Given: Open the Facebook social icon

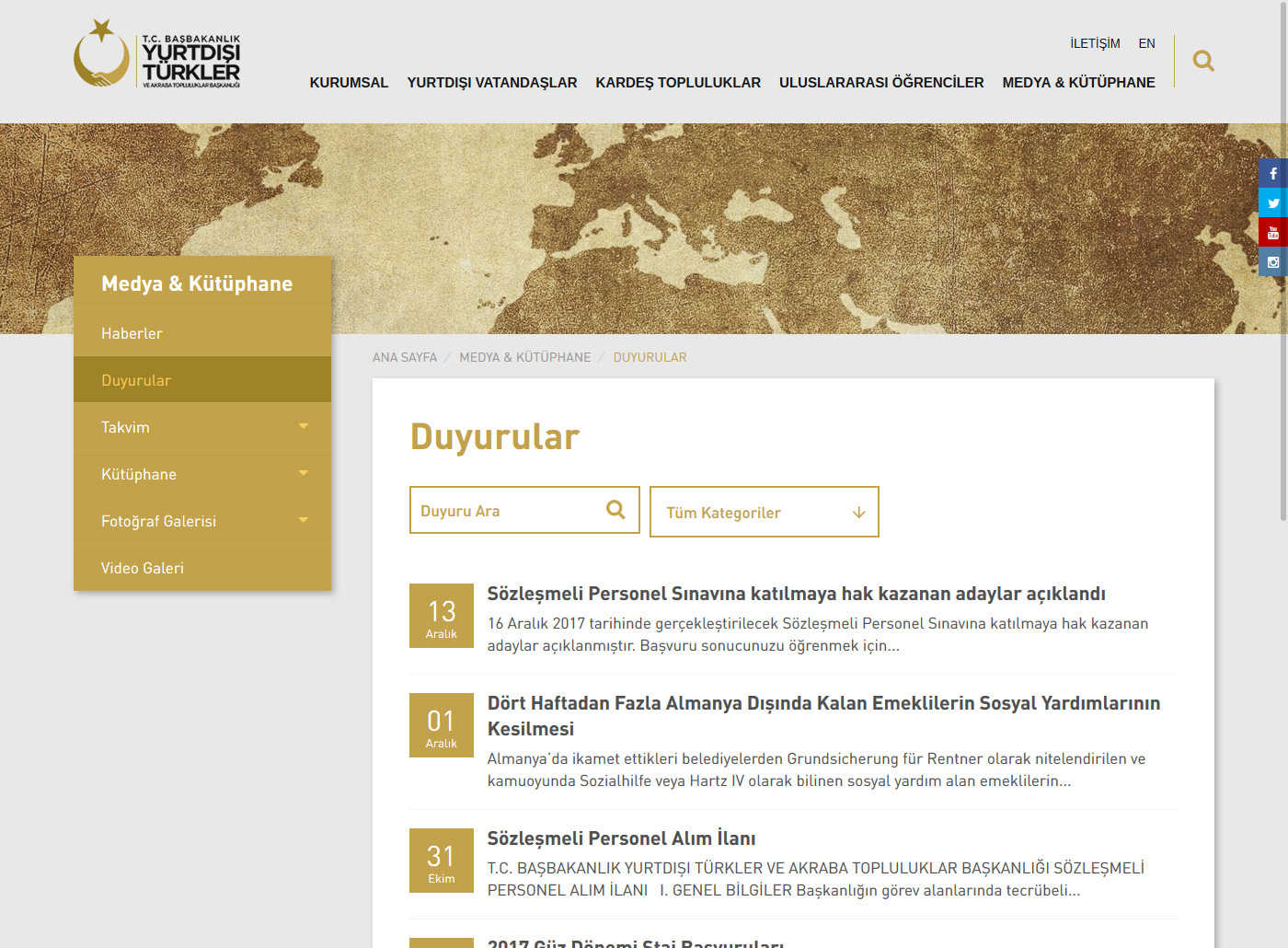Looking at the screenshot, I should pos(1273,173).
